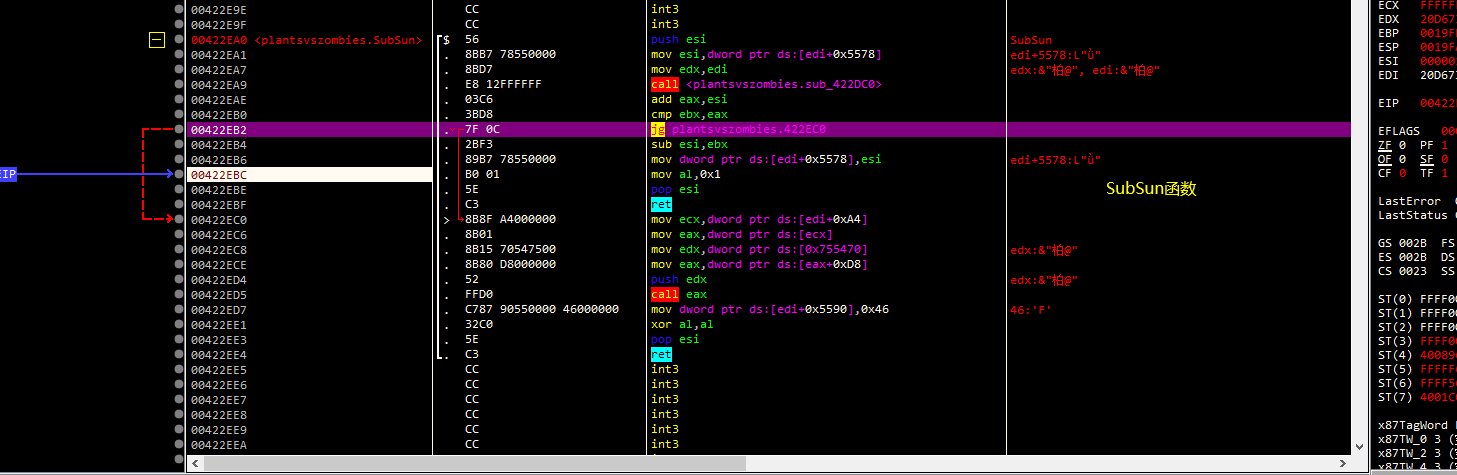The width and height of the screenshot is (1457, 475).
Task: Select the EIP register entry
Action: 1417,104
